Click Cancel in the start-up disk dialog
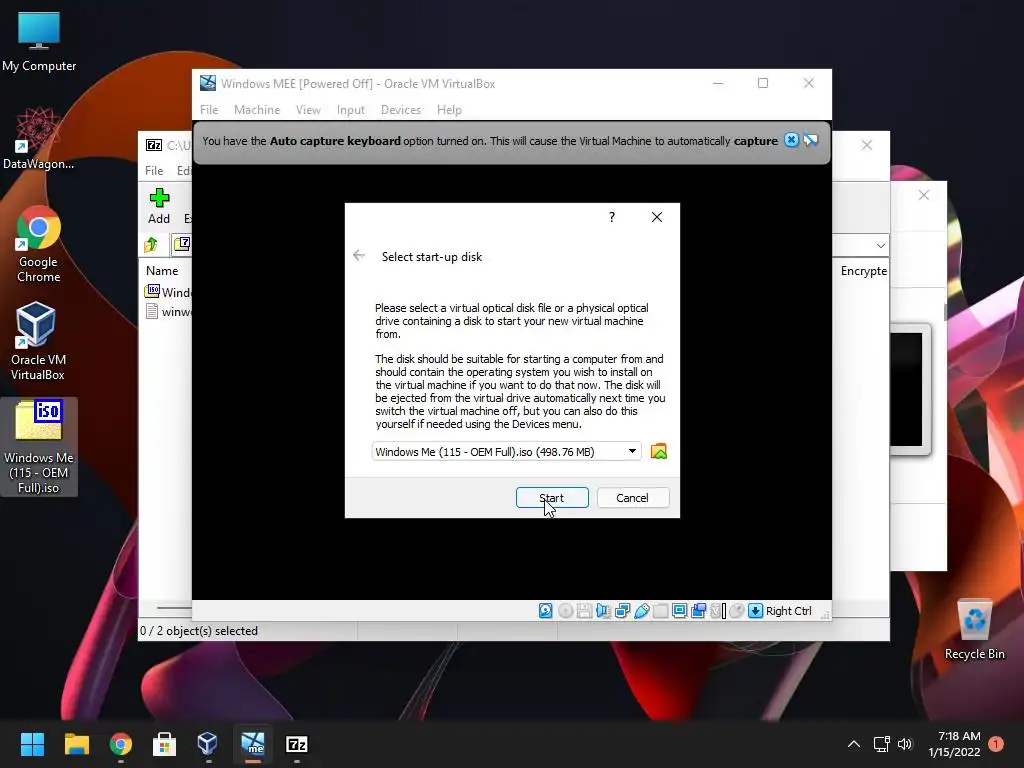 tap(632, 498)
